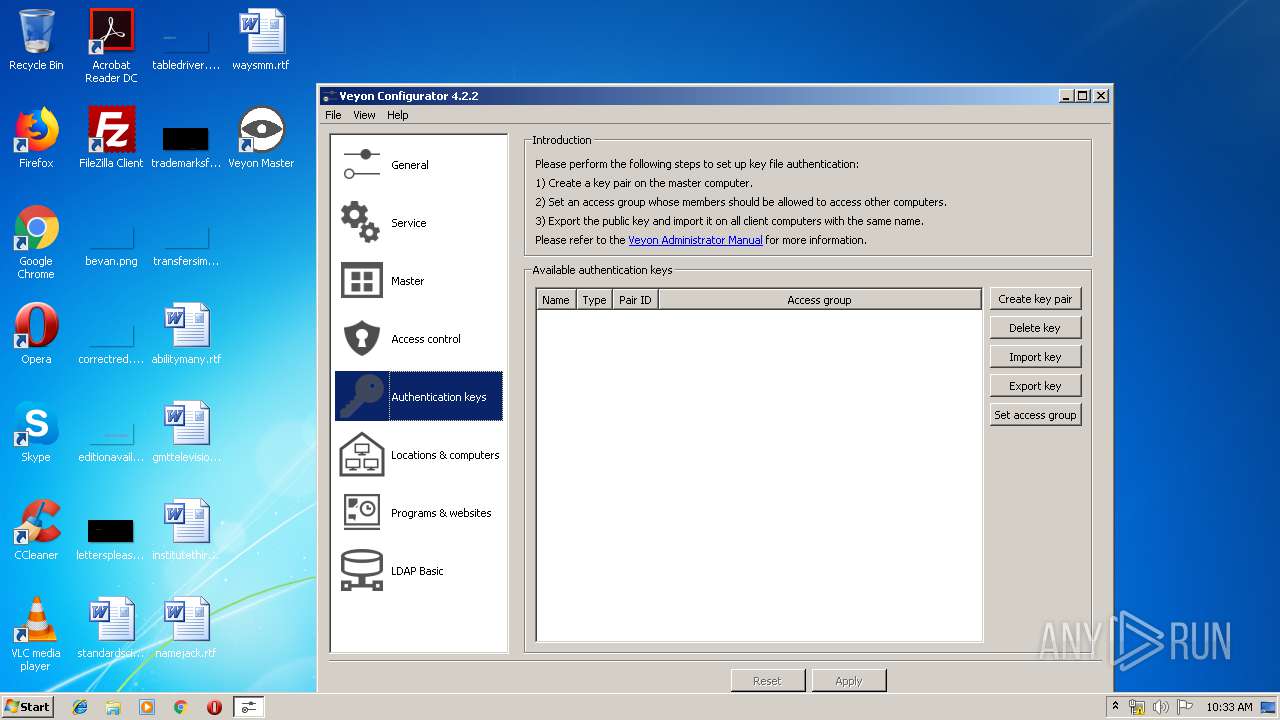Launch Google Chrome from the desktop
The image size is (1280, 720).
pyautogui.click(x=36, y=242)
